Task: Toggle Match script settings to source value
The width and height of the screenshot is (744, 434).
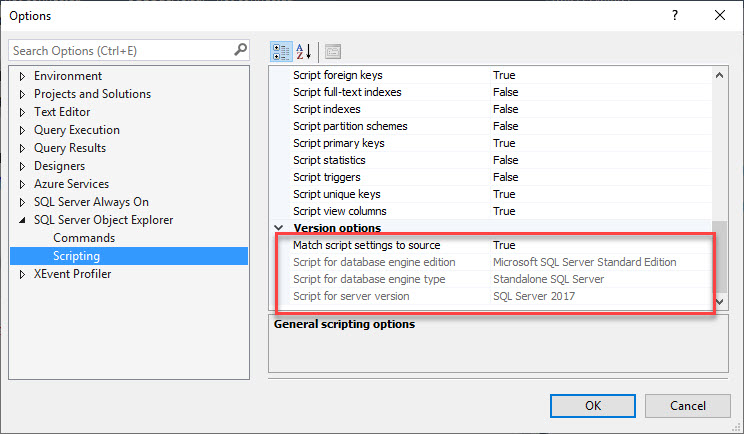Action: coord(600,245)
